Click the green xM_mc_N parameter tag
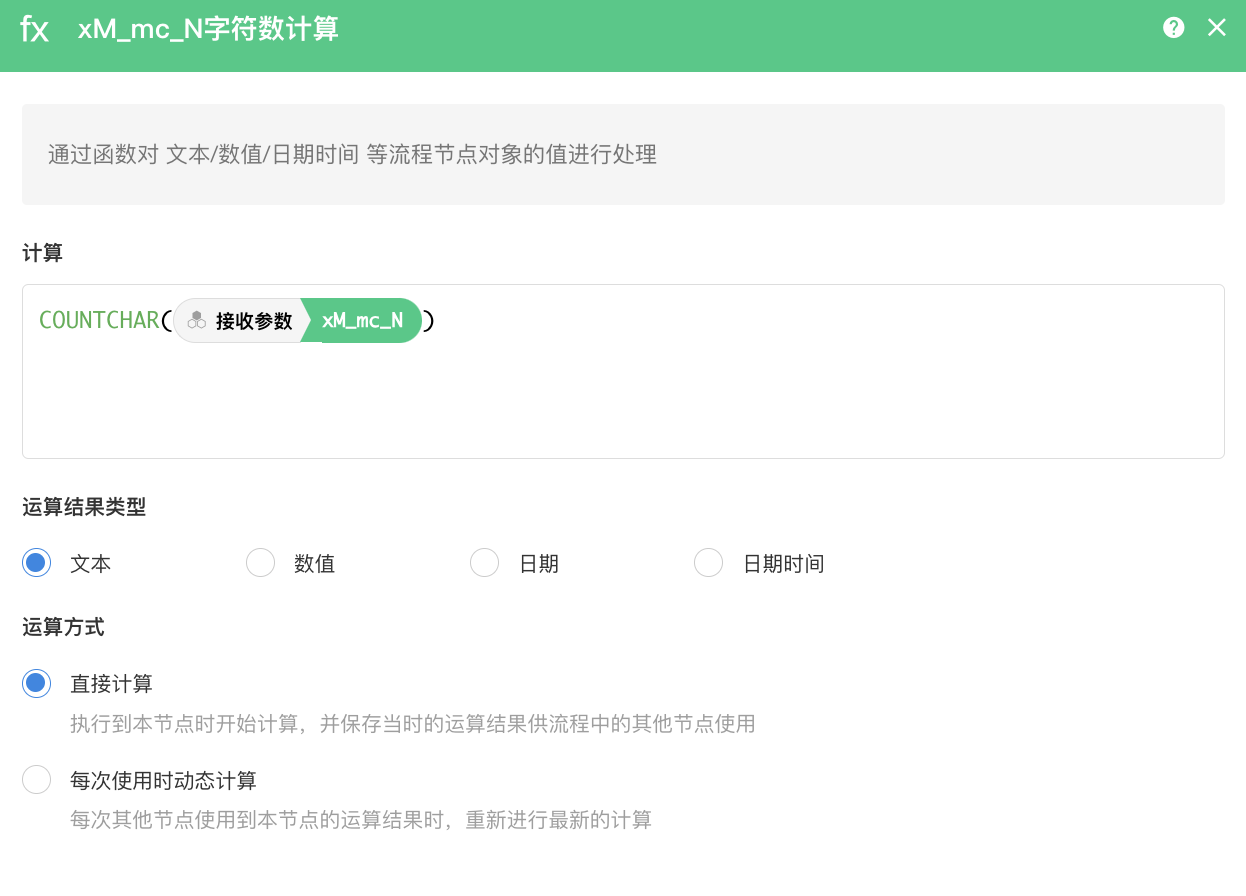Image resolution: width=1246 pixels, height=896 pixels. 362,321
